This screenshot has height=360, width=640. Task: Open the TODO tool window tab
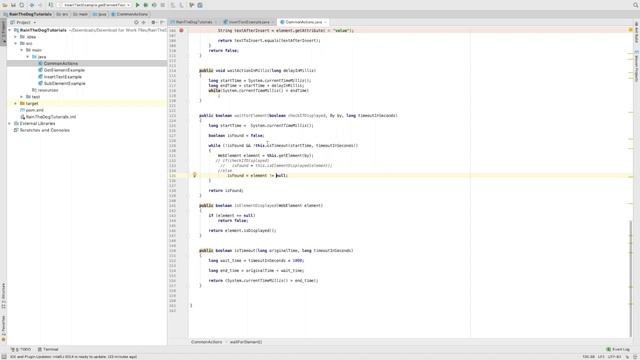coord(21,349)
